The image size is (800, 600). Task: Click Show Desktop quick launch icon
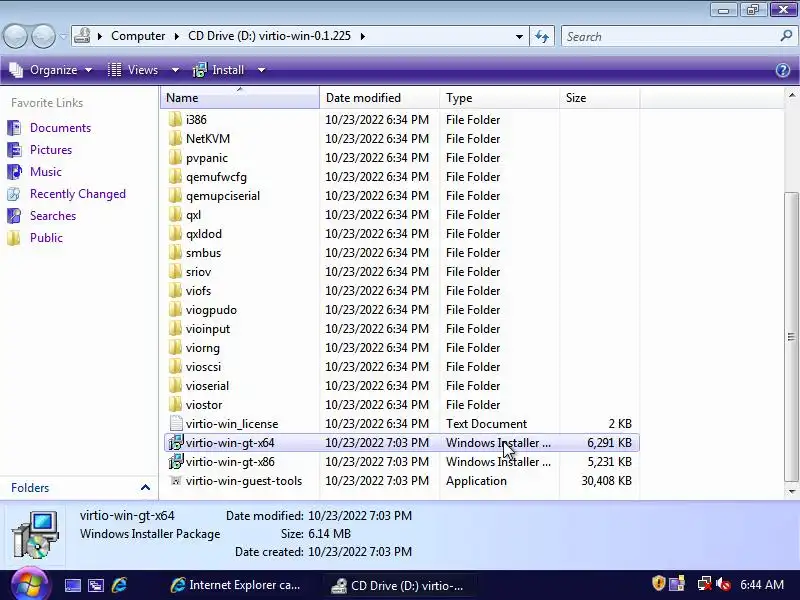tap(72, 585)
